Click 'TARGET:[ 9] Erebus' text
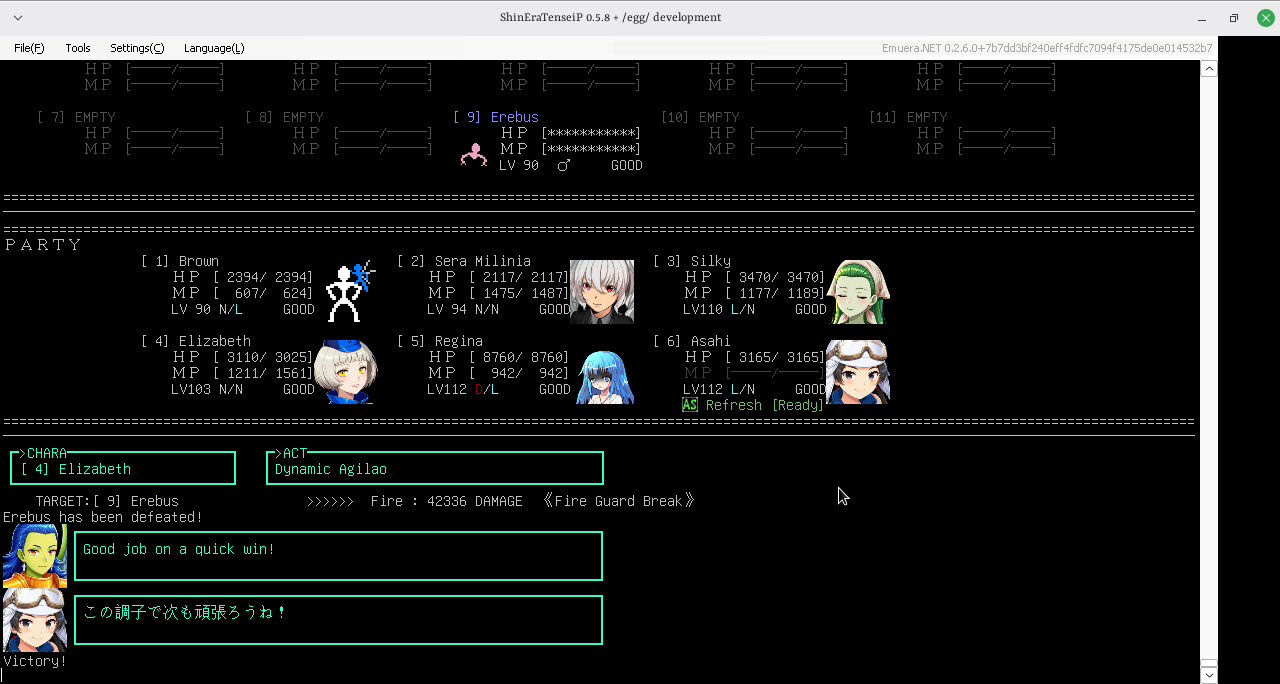1280x684 pixels. click(107, 501)
